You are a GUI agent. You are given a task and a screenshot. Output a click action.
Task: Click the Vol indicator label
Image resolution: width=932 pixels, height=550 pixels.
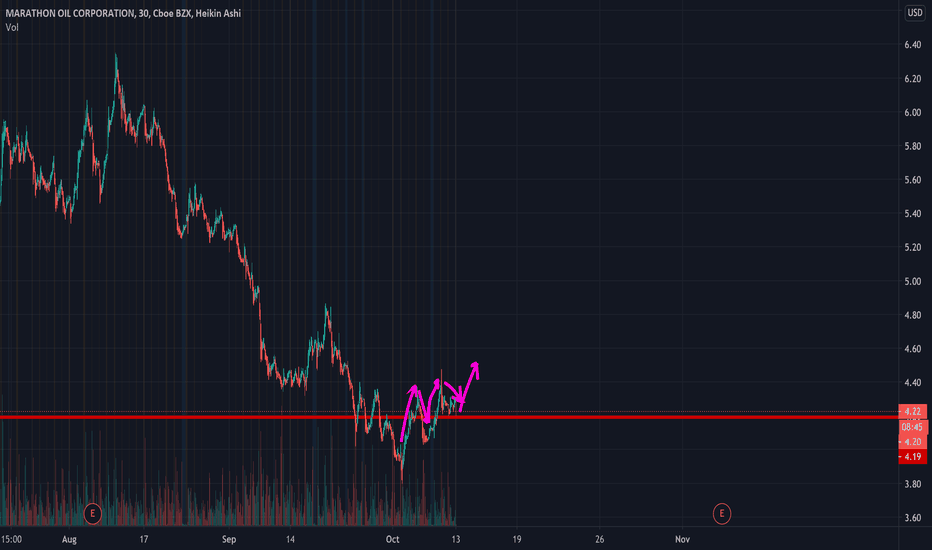(12, 27)
